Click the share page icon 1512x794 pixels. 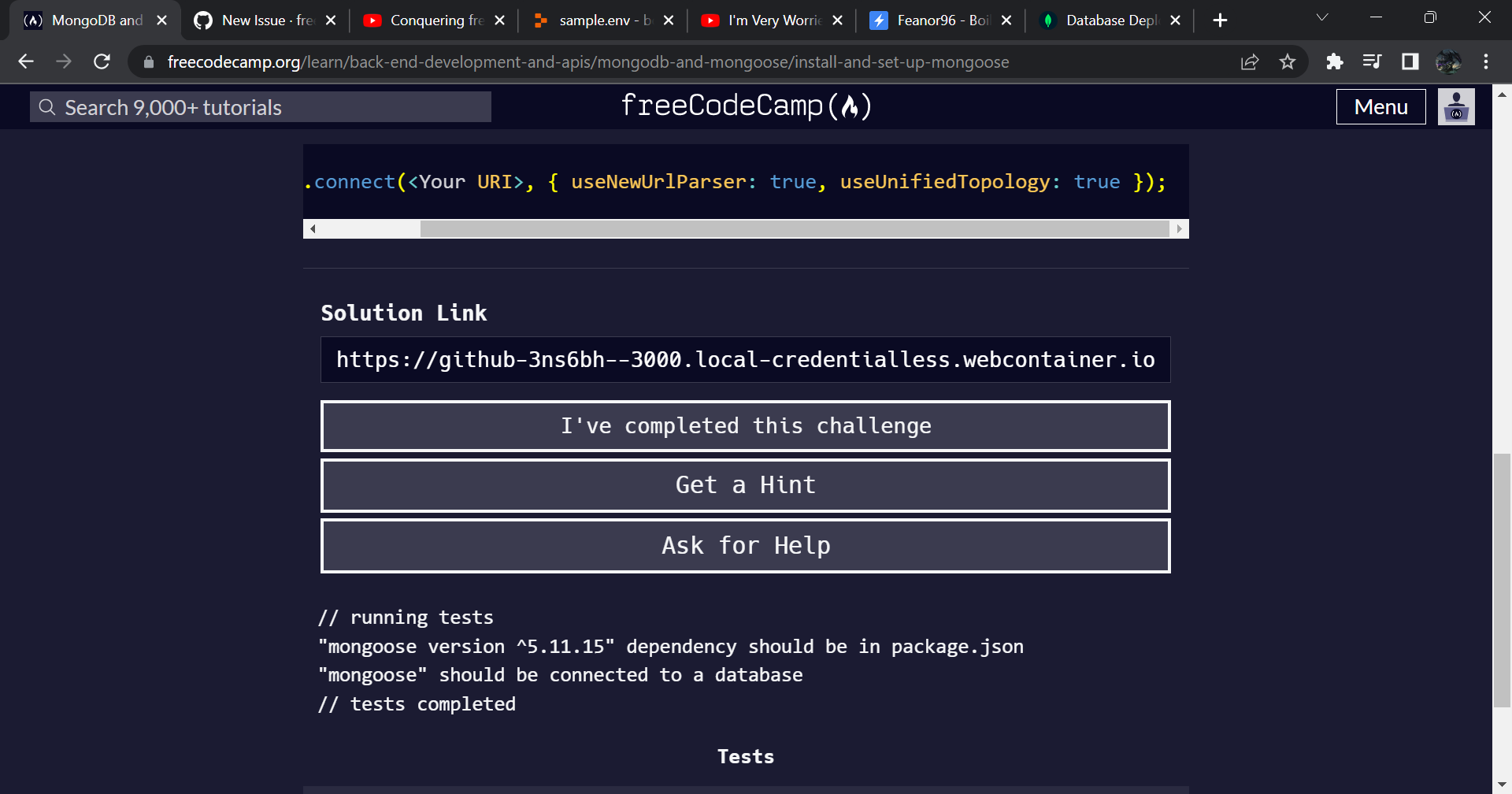(x=1251, y=61)
